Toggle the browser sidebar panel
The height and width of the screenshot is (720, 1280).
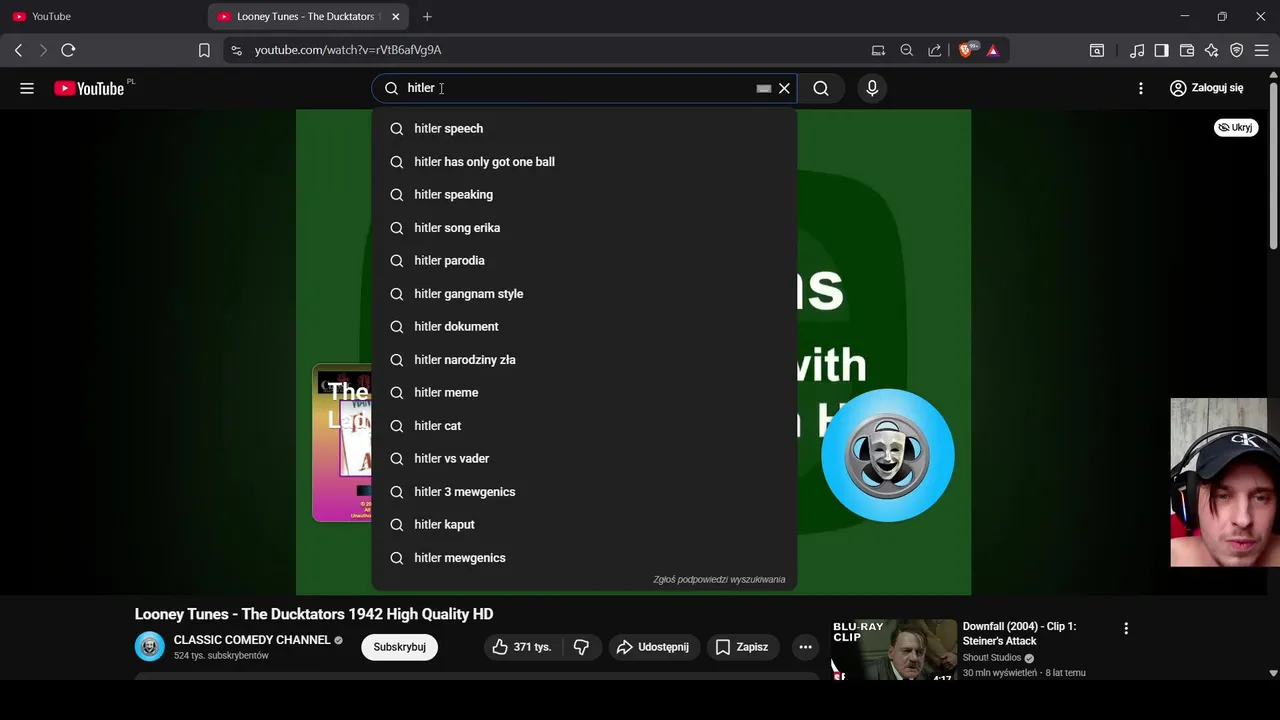(x=1162, y=50)
